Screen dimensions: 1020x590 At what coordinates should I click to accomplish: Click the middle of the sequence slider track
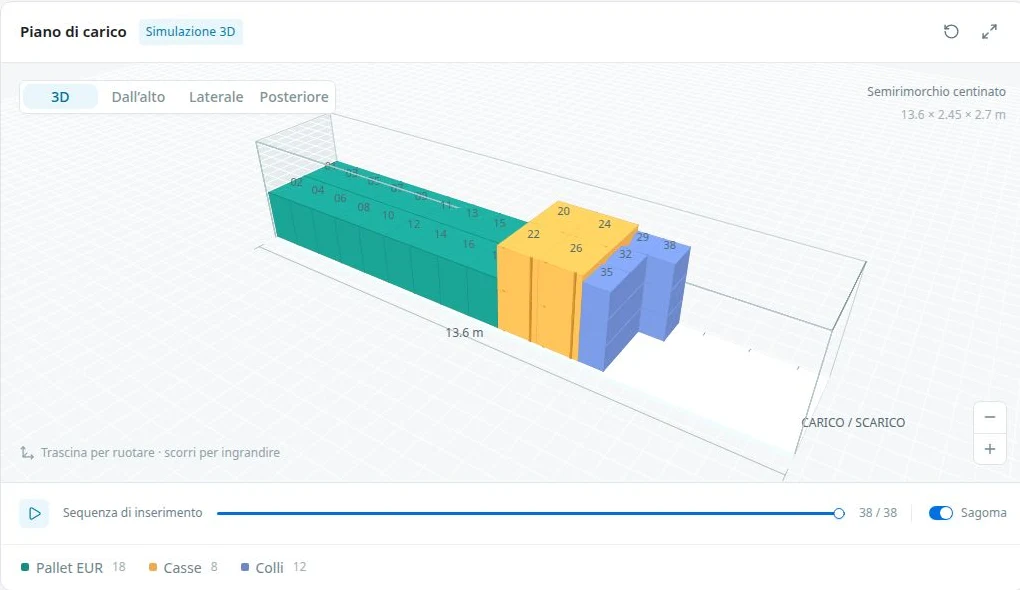point(528,513)
